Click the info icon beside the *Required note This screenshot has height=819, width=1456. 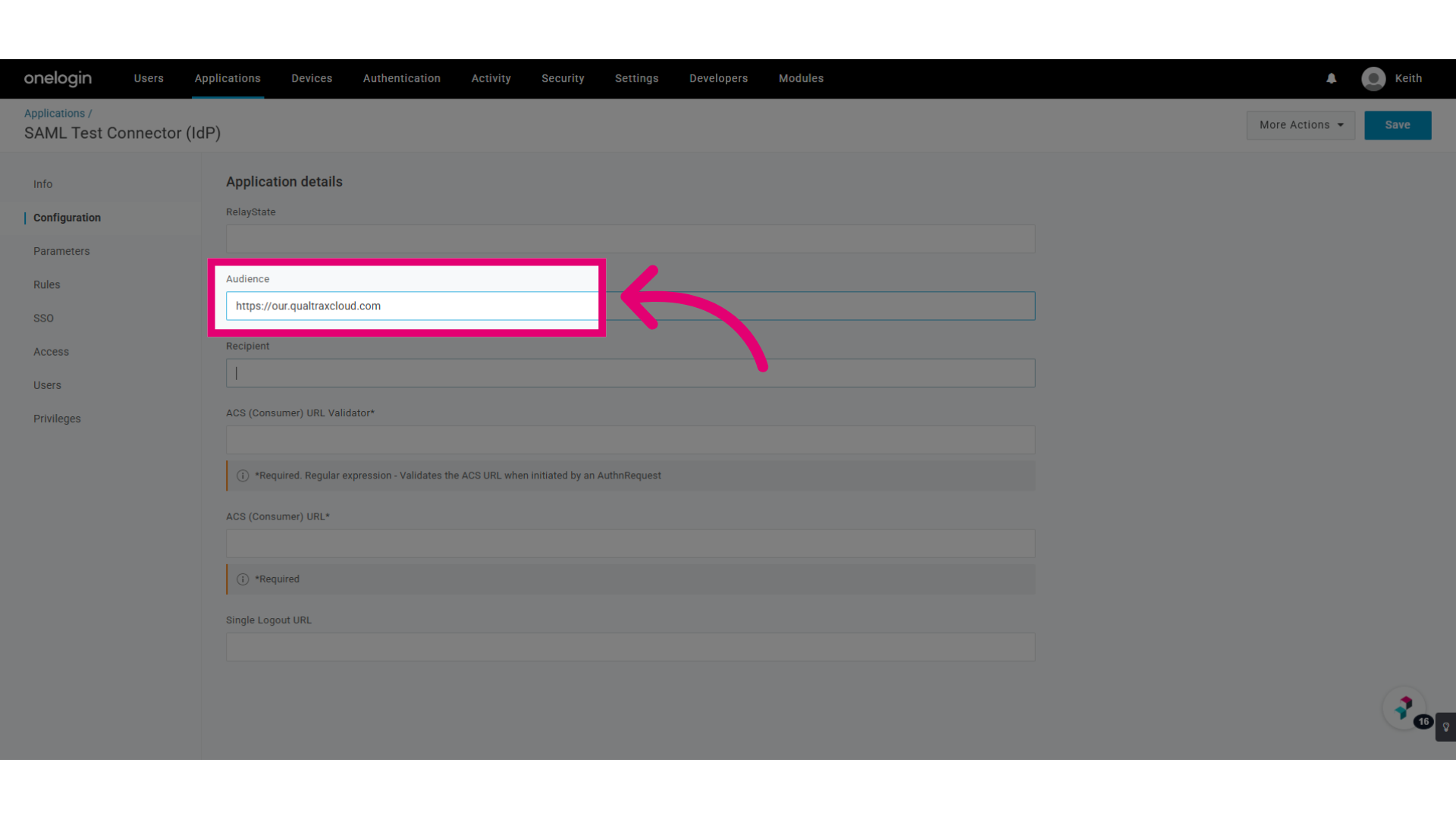click(243, 579)
